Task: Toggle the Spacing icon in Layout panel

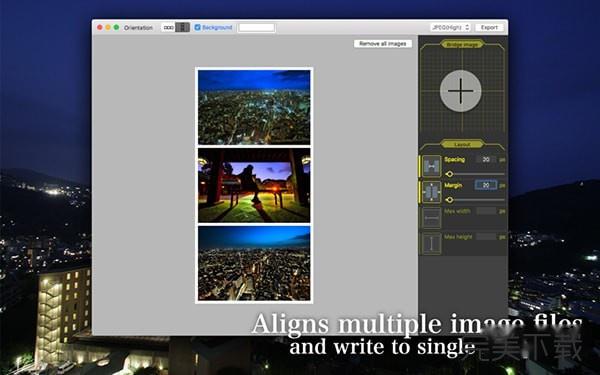Action: point(432,166)
